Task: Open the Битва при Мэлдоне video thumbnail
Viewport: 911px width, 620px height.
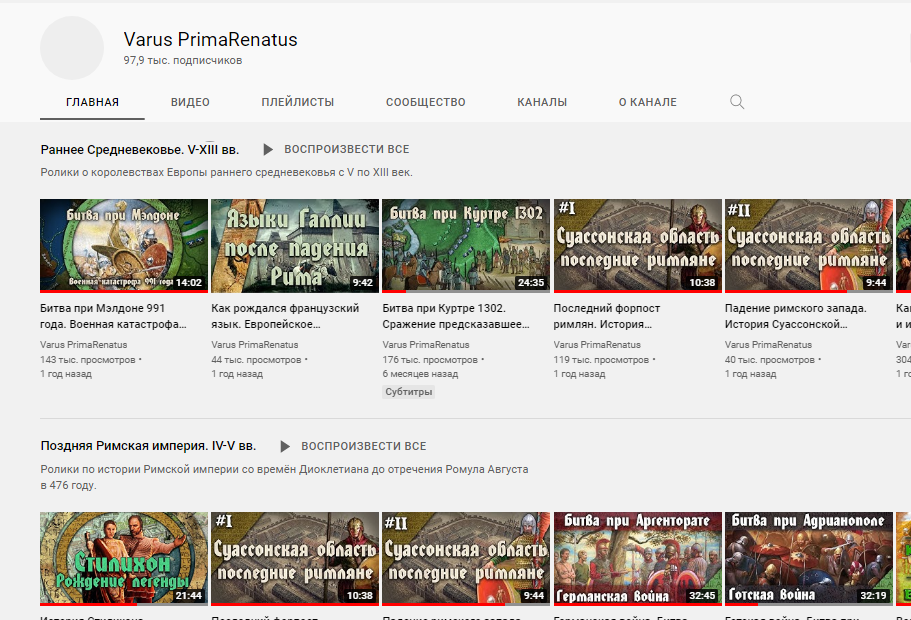Action: point(124,245)
